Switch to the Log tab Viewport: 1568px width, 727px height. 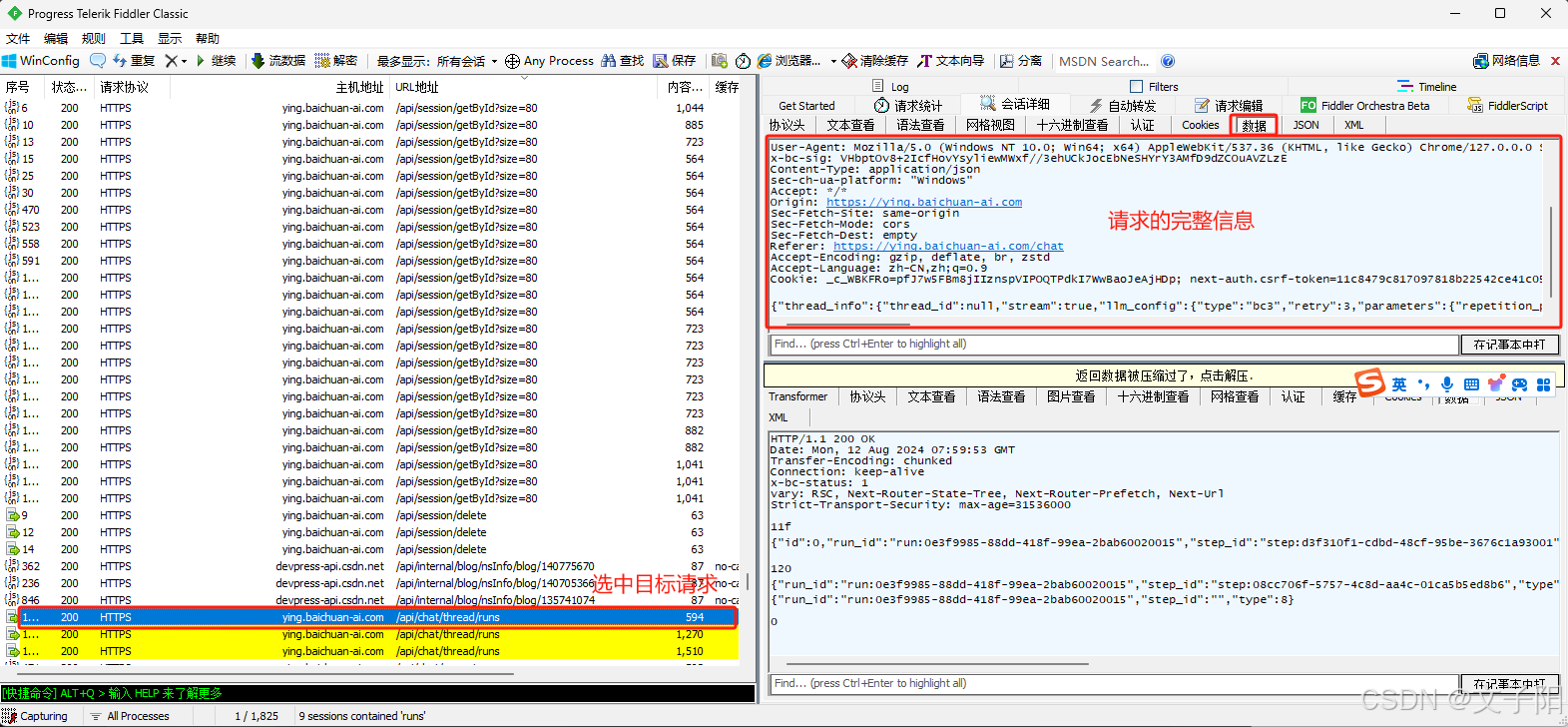(x=890, y=87)
